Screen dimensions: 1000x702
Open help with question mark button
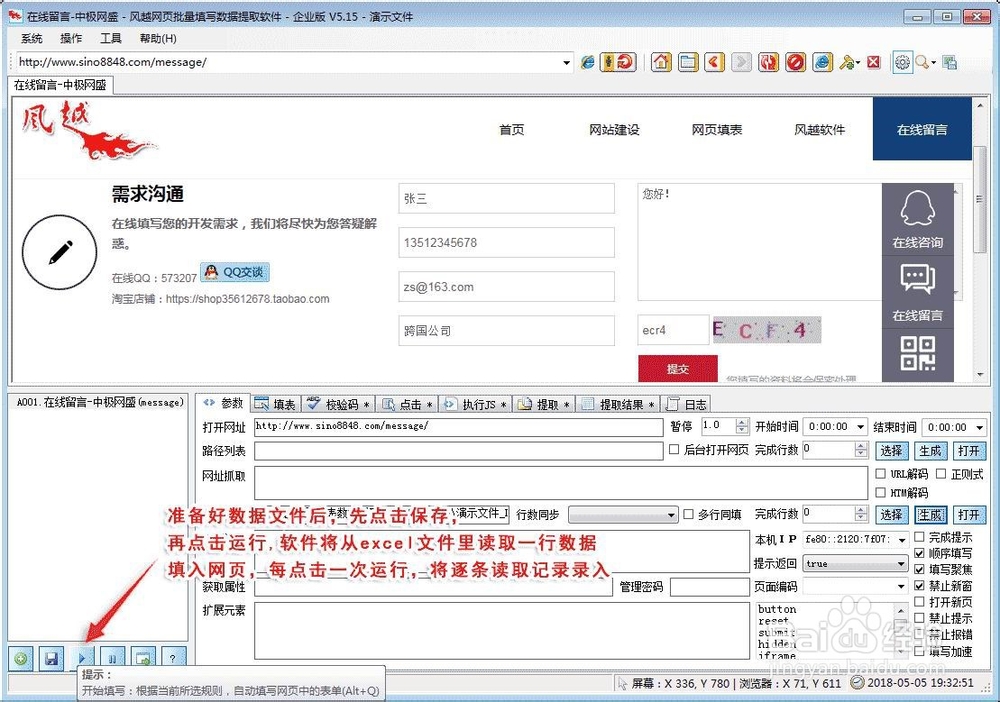tap(173, 658)
